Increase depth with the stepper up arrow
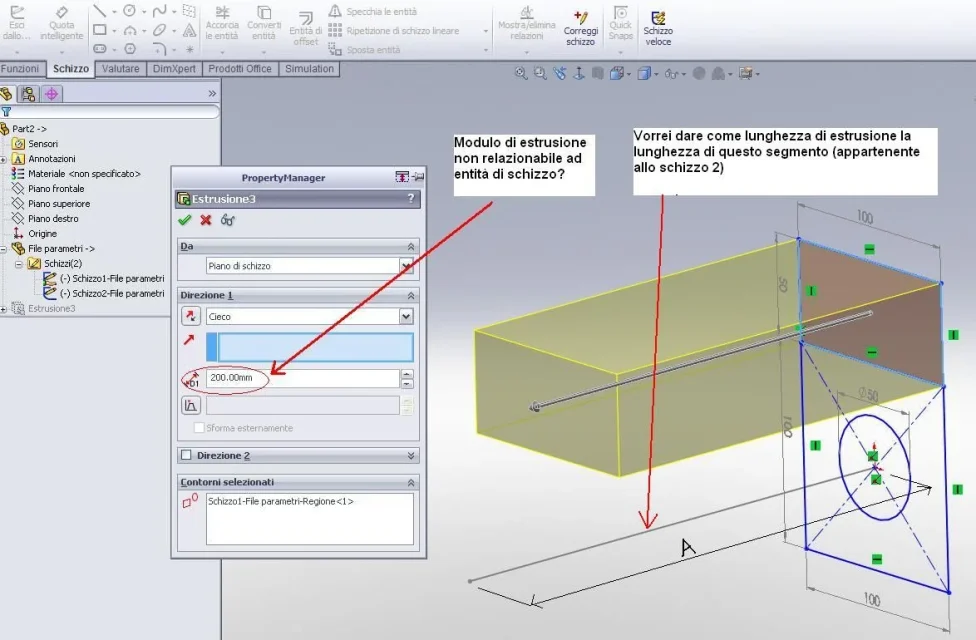976x640 pixels. click(x=407, y=374)
